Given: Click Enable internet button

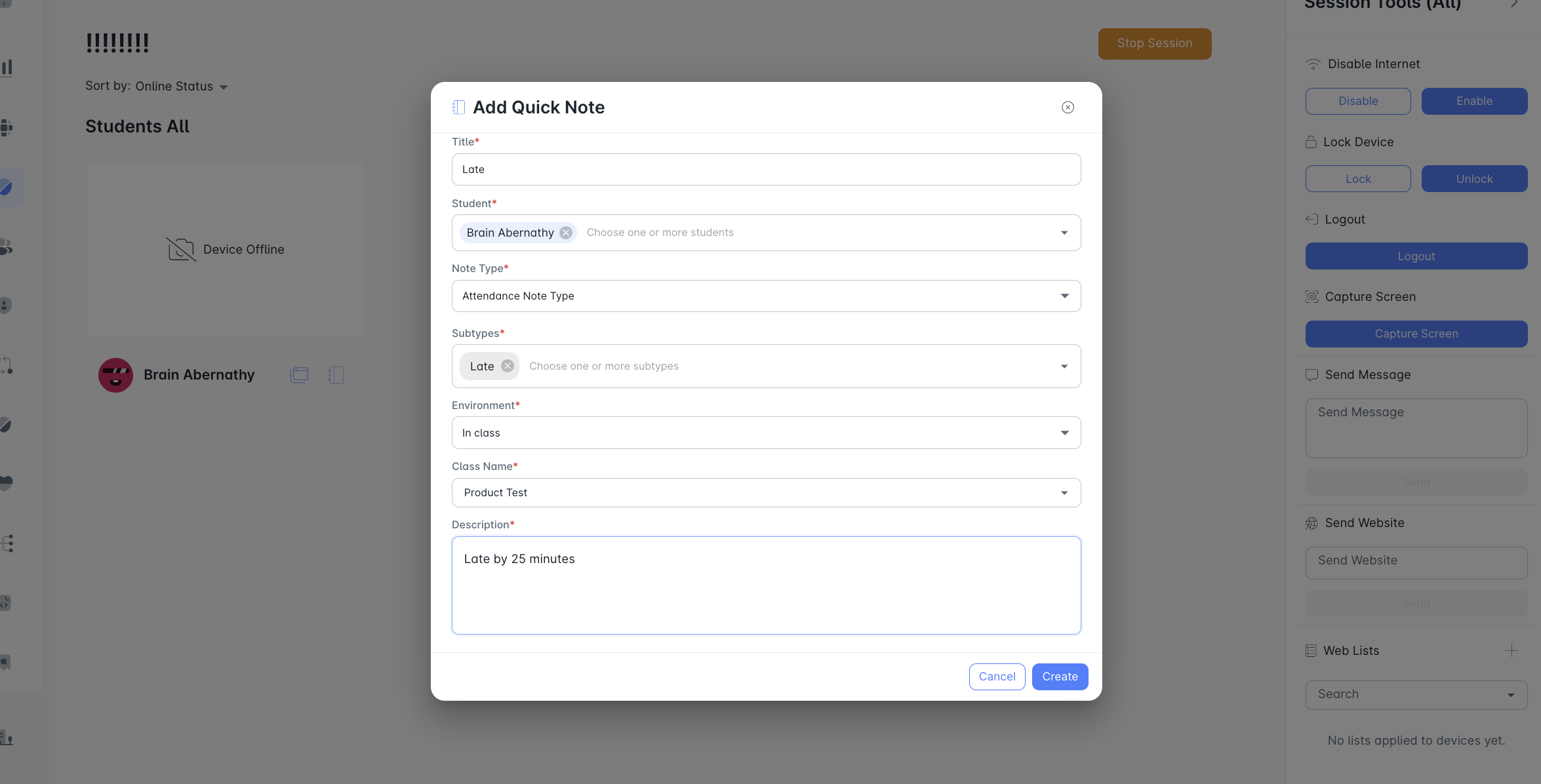Looking at the screenshot, I should click(1474, 101).
